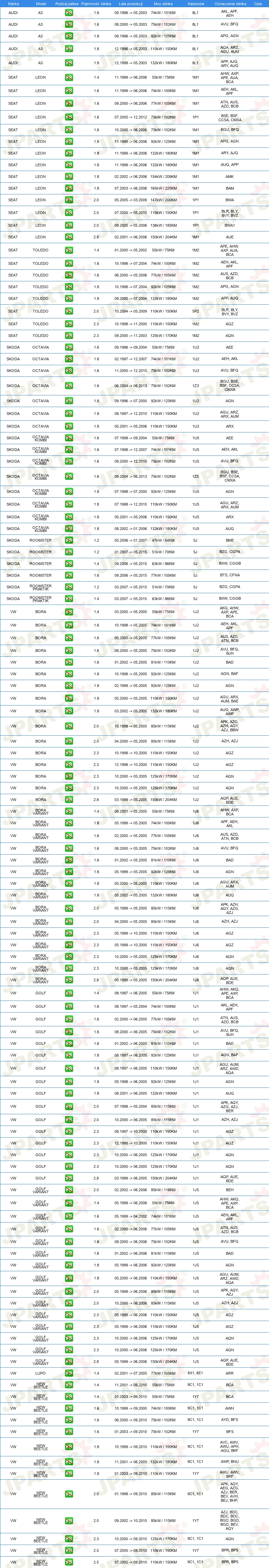Viewport: 269px width, 1568px height.
Task: Click fuel icon in ROOMSTER BTS, CFNA row
Action: (x=69, y=575)
